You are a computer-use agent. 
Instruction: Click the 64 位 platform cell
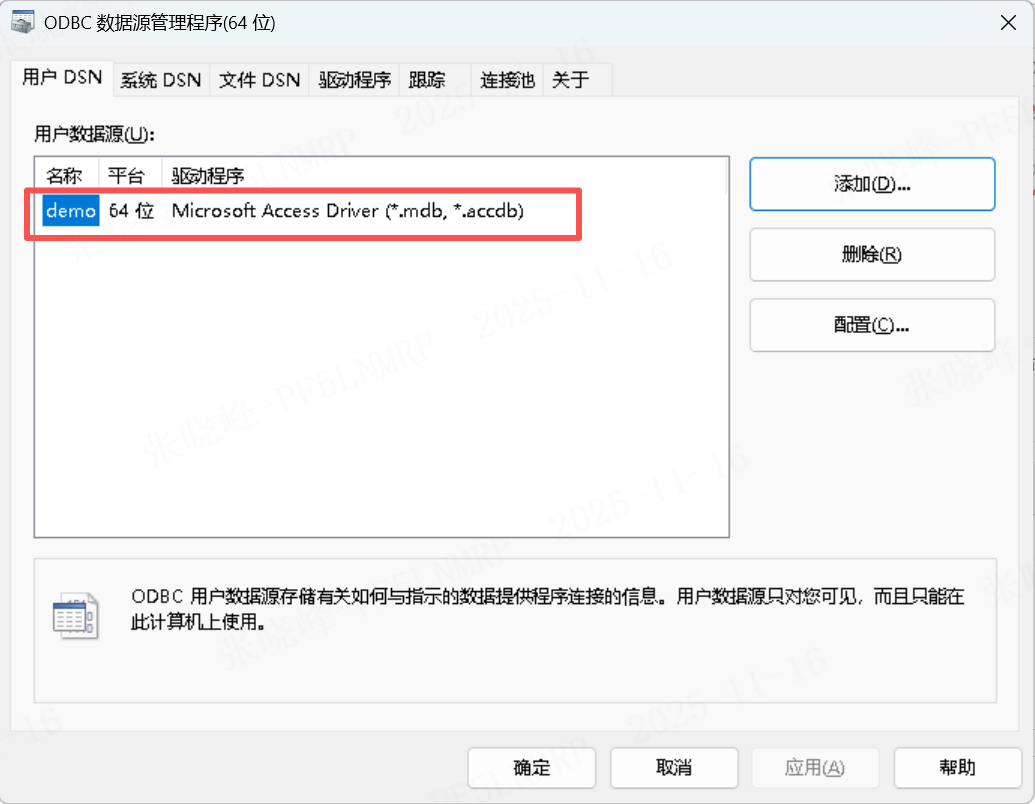point(131,211)
